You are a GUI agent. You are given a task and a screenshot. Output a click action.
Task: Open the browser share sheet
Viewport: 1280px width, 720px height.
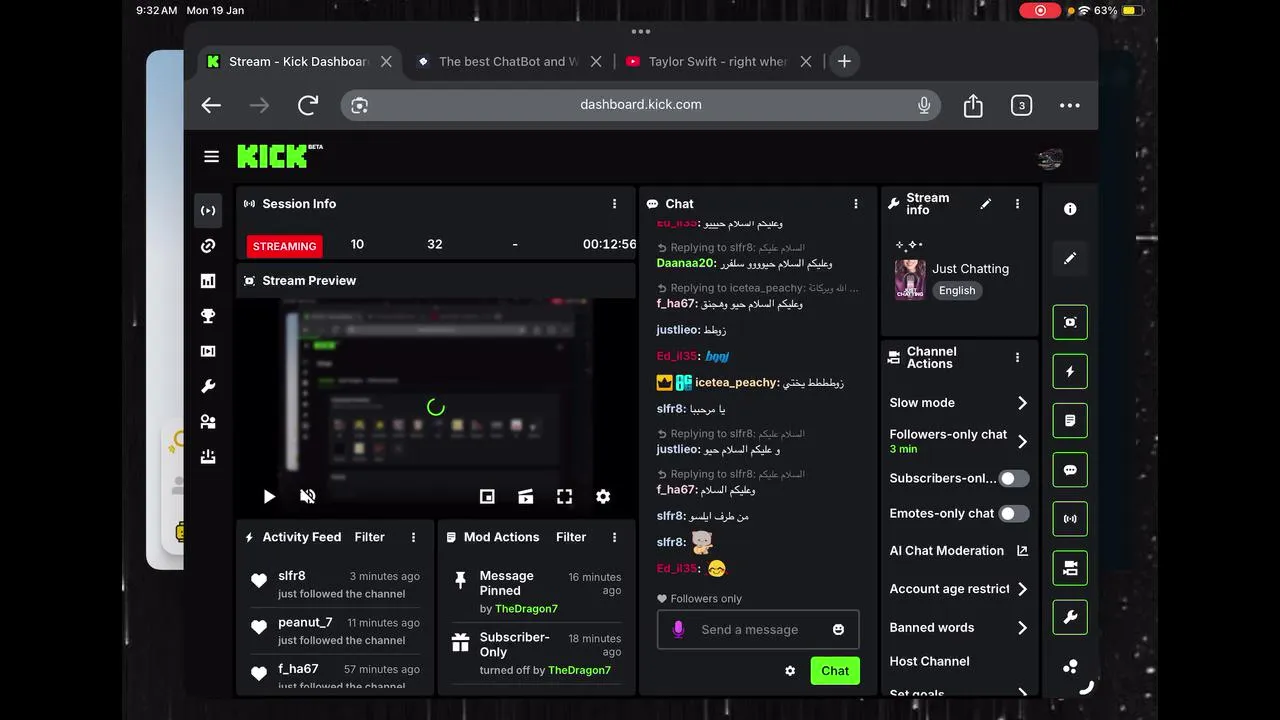pyautogui.click(x=973, y=105)
